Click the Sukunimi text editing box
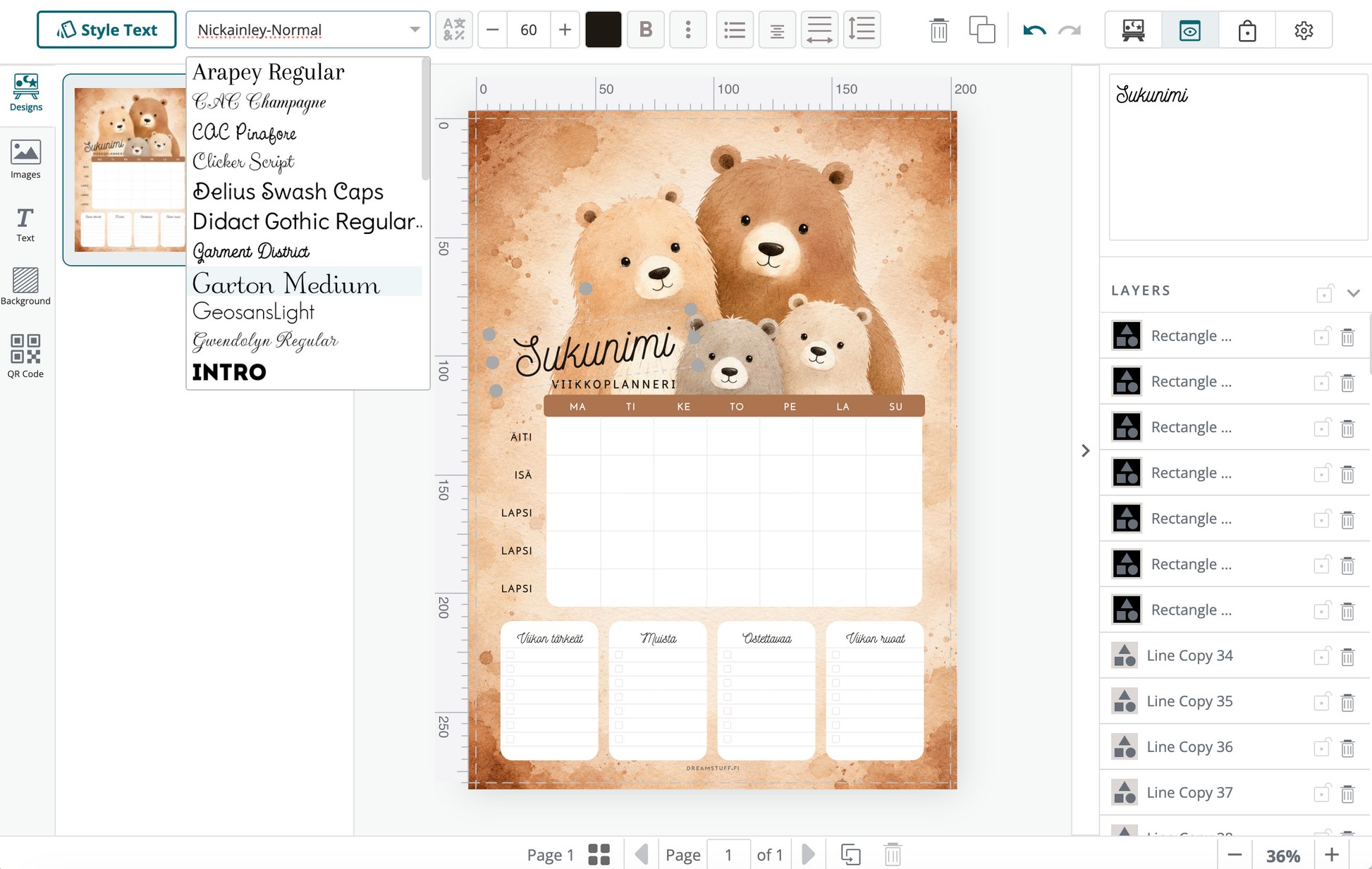Viewport: 1372px width, 869px height. pyautogui.click(x=1238, y=157)
